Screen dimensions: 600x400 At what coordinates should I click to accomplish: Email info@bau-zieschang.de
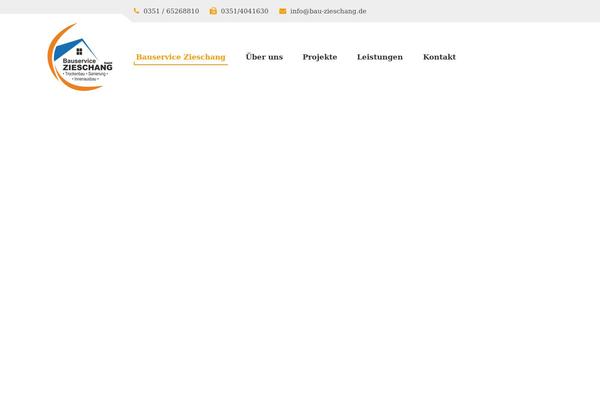[328, 11]
